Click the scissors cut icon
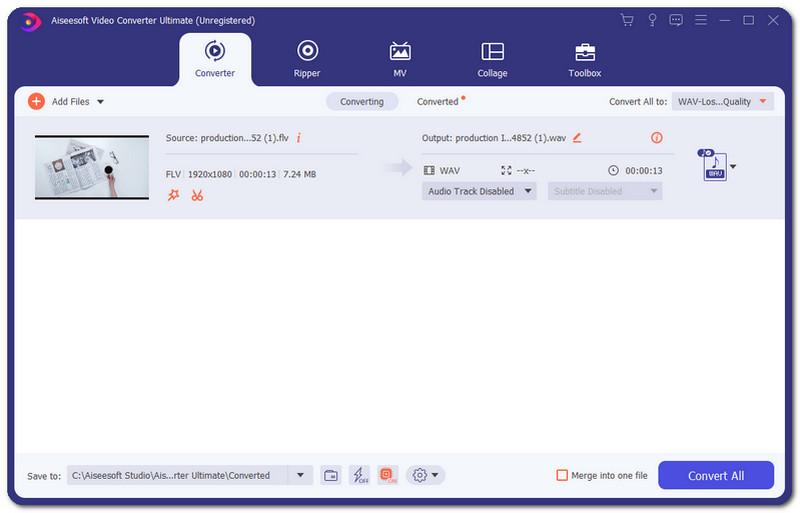 [197, 195]
